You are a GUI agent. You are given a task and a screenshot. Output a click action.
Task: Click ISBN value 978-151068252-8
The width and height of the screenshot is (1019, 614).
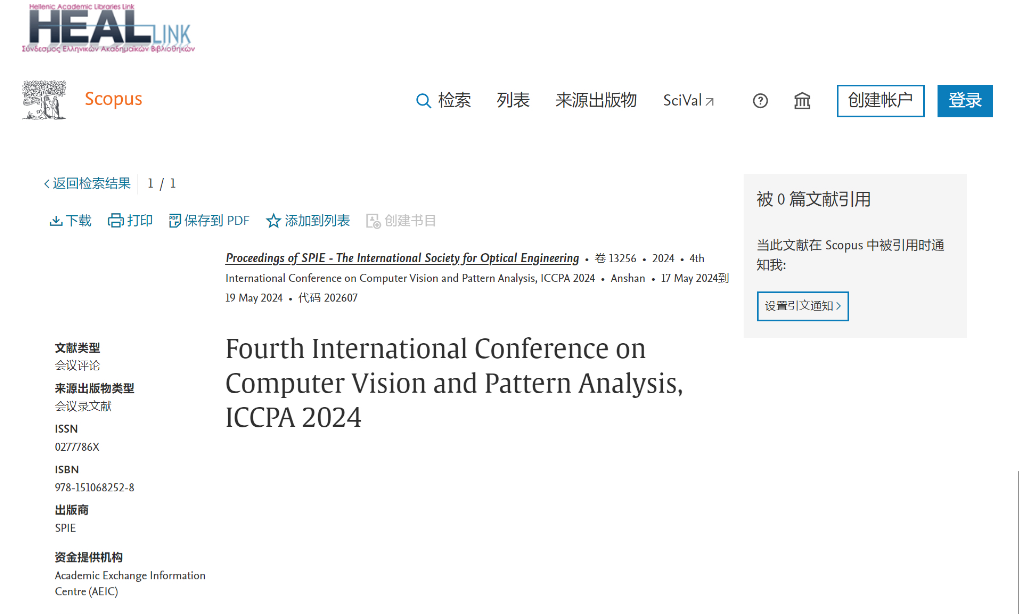95,487
